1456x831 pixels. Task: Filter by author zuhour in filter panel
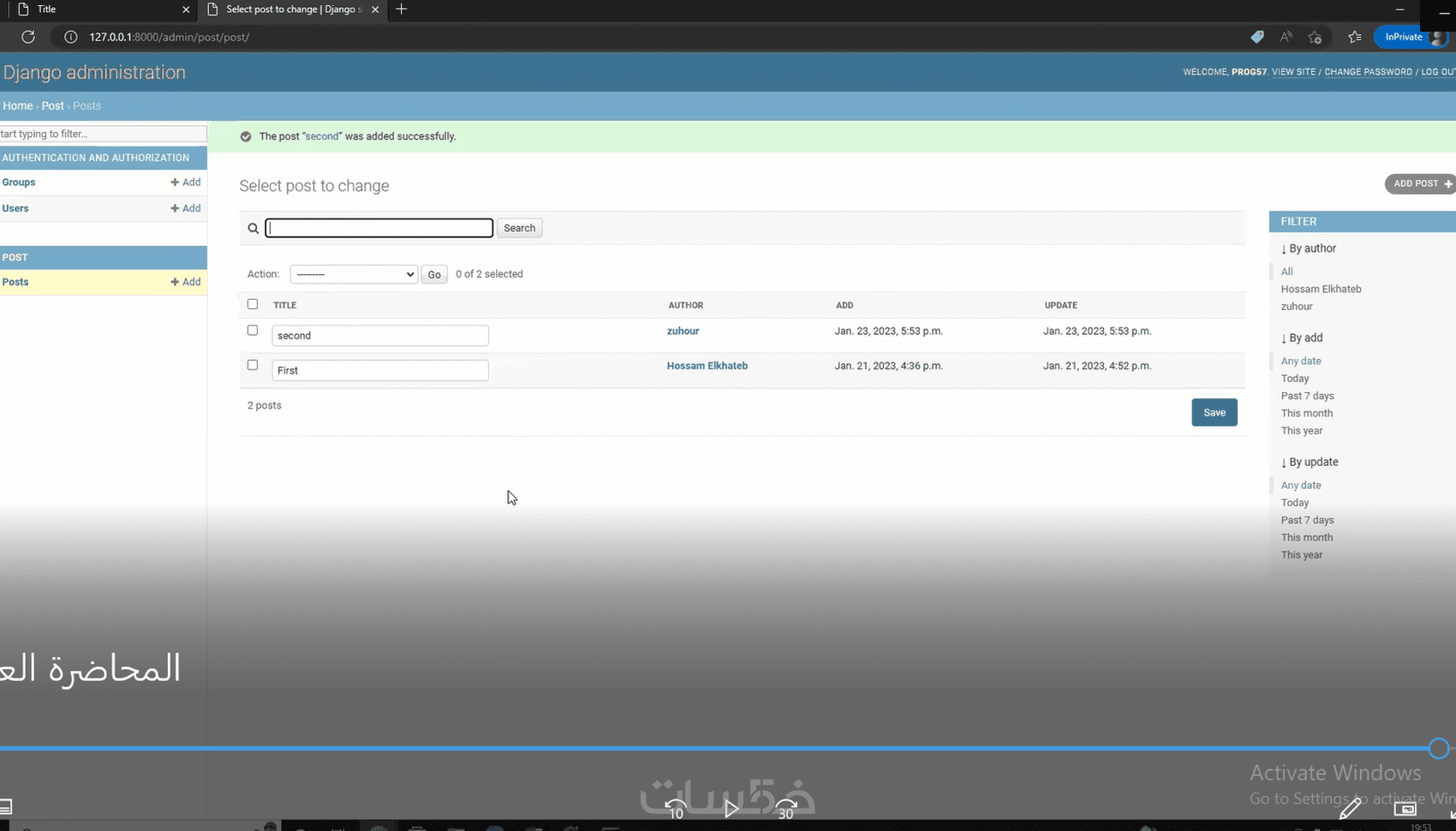point(1297,307)
